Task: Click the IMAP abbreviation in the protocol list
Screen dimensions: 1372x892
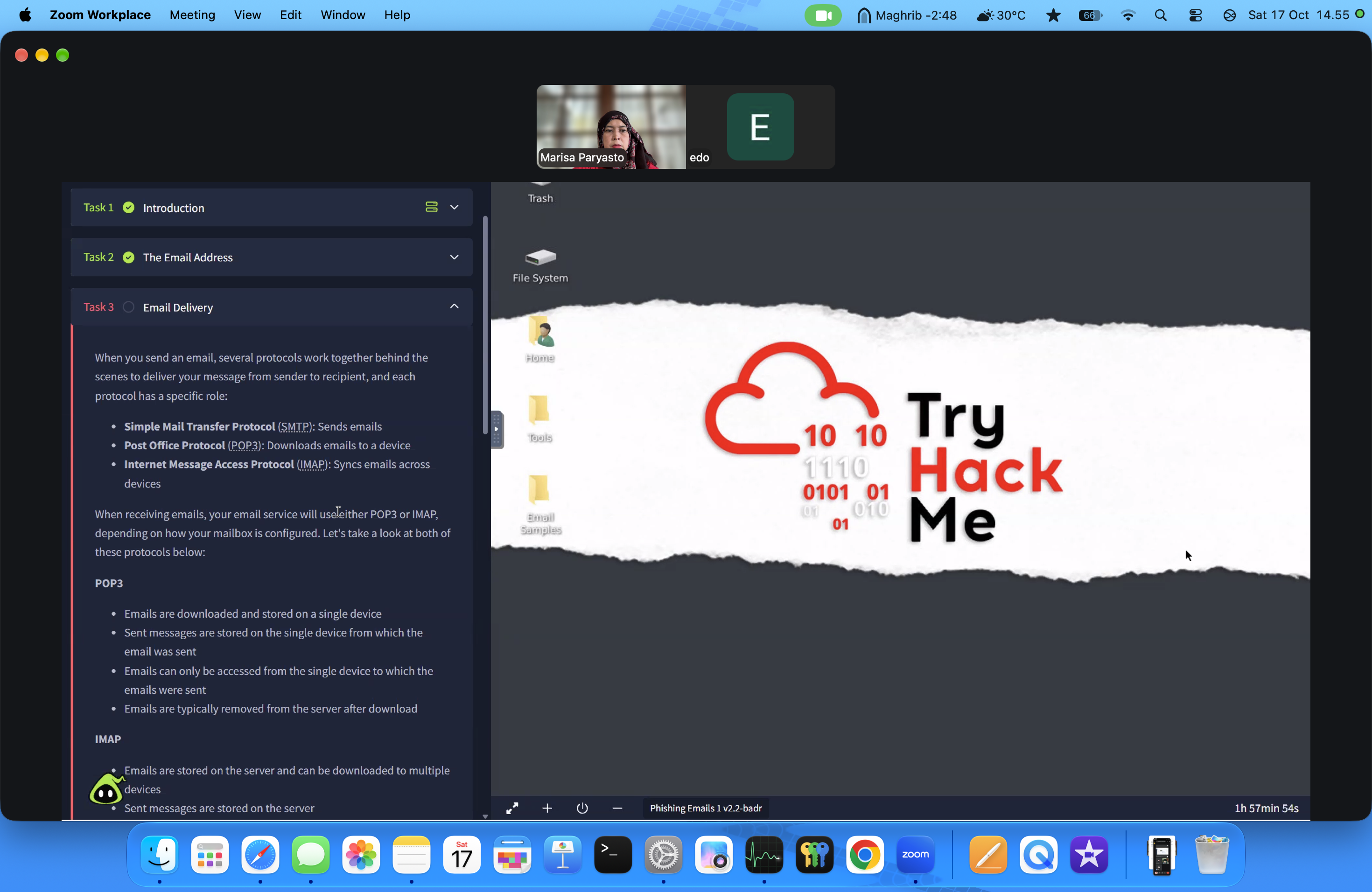Action: click(x=312, y=465)
